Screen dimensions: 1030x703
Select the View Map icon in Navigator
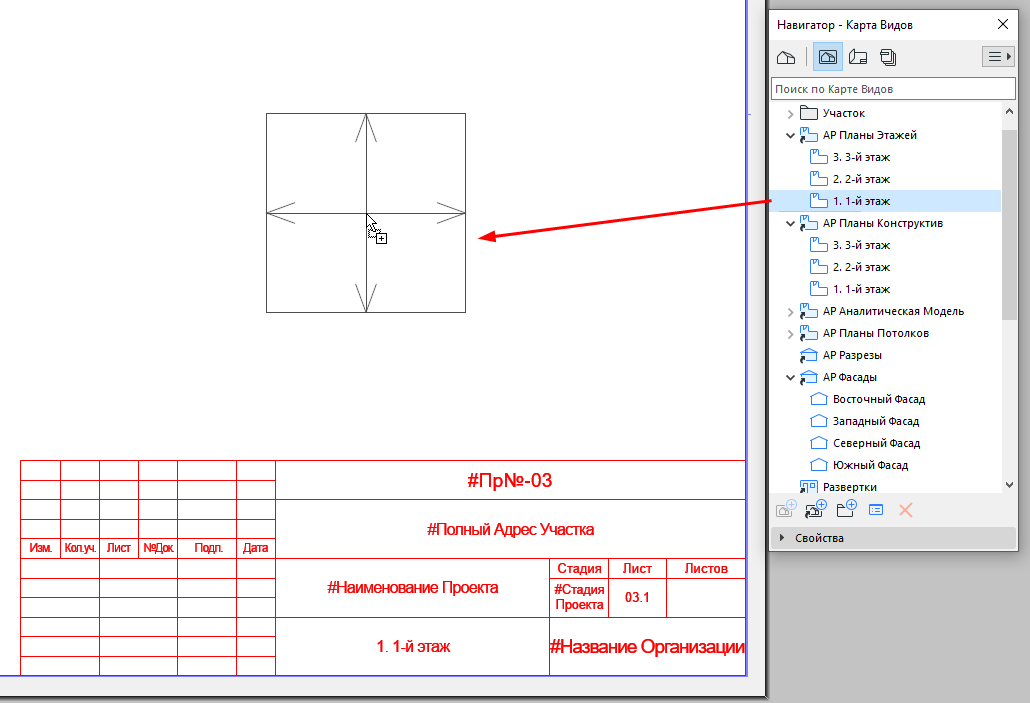pos(828,57)
